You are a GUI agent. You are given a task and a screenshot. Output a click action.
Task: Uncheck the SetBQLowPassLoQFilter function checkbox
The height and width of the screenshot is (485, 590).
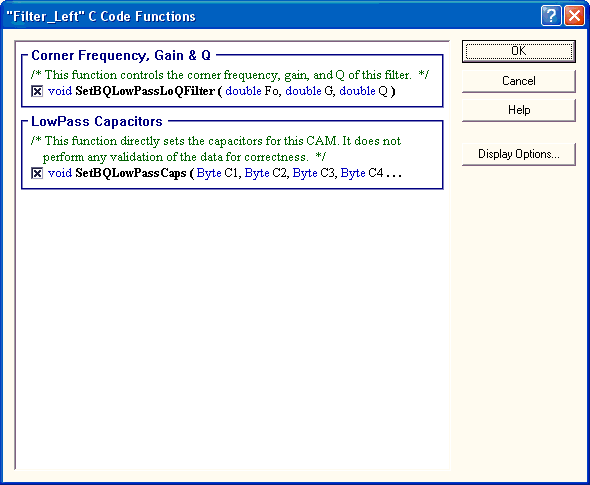click(37, 91)
